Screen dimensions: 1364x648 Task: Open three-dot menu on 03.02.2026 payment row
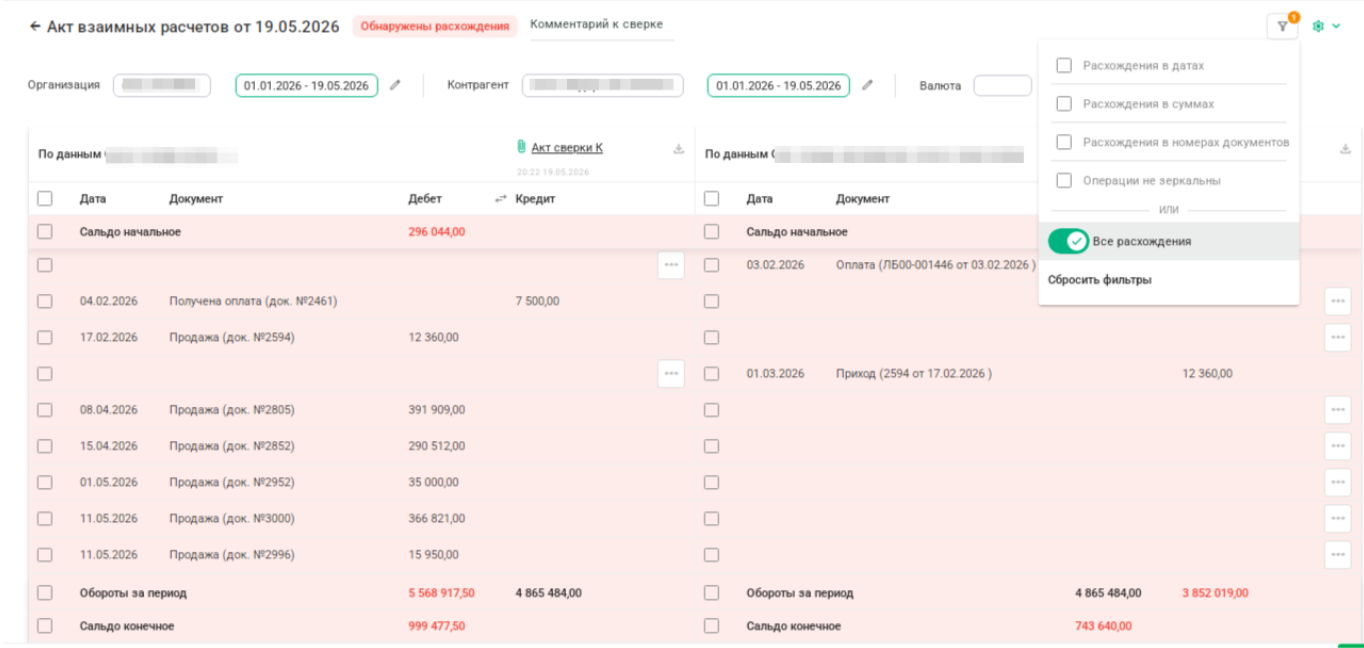click(671, 265)
